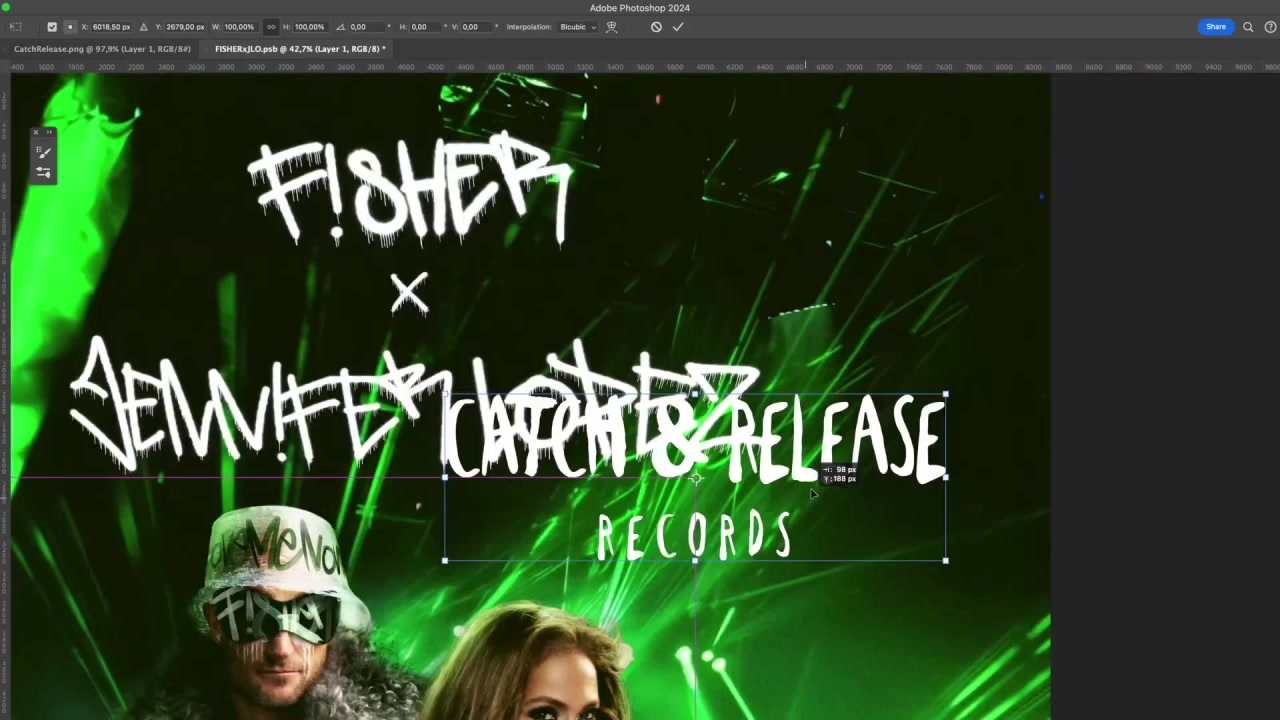The height and width of the screenshot is (720, 1280).
Task: Click the rotation angle field
Action: point(366,27)
